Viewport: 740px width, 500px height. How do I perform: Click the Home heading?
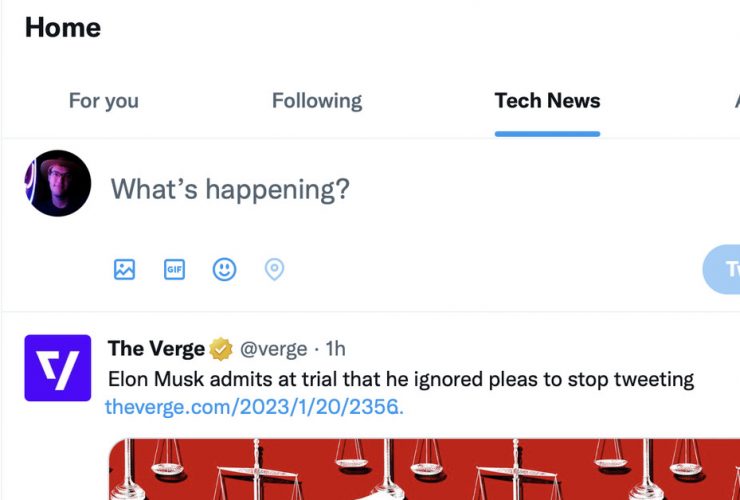tap(63, 28)
